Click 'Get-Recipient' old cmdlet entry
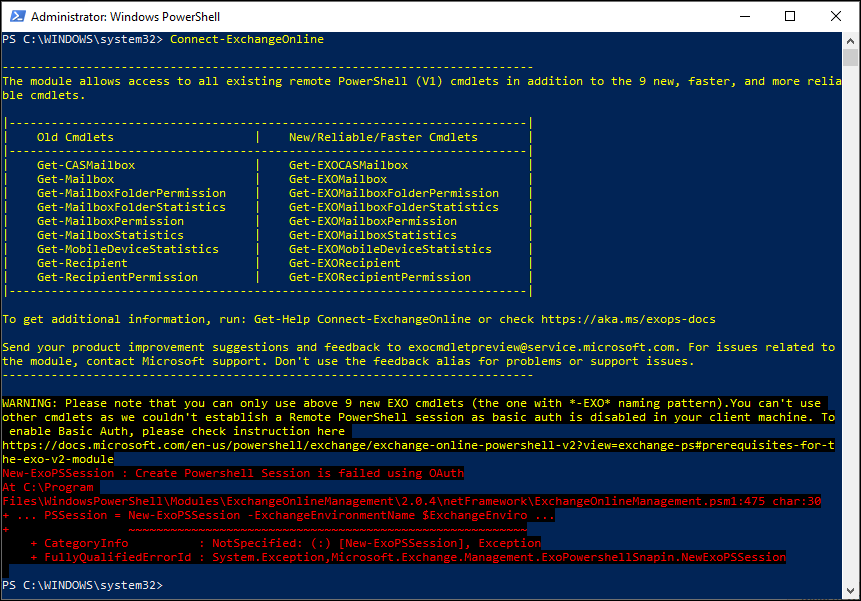The height and width of the screenshot is (601, 861). coord(82,263)
